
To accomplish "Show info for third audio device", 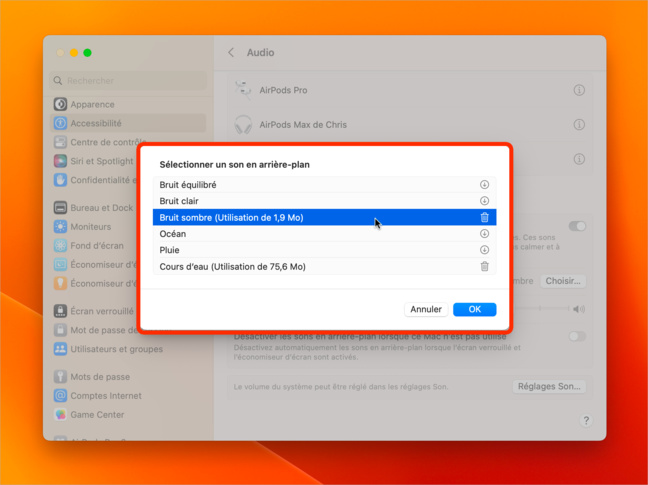I will [579, 159].
